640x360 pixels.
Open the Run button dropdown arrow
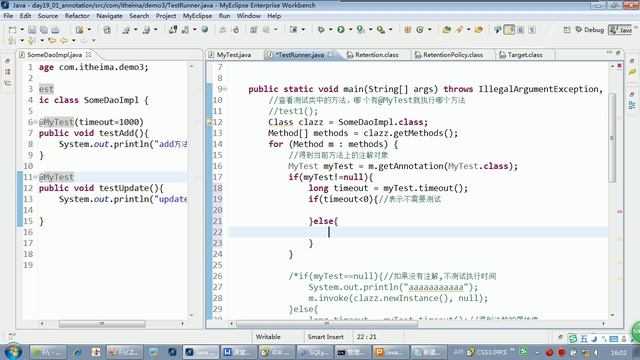click(350, 30)
